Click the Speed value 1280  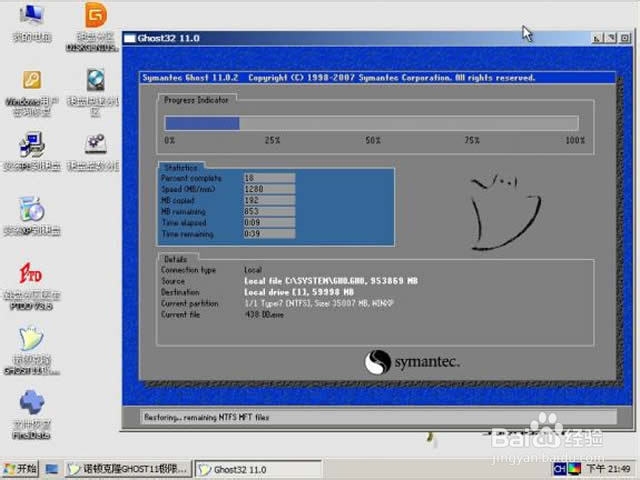pos(269,189)
